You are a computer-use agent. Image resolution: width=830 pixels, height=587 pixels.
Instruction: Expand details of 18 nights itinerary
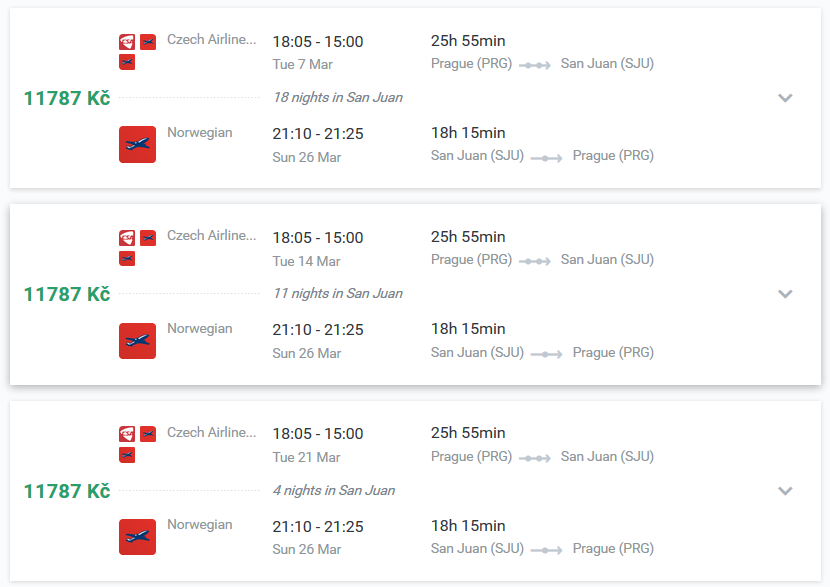(x=785, y=97)
